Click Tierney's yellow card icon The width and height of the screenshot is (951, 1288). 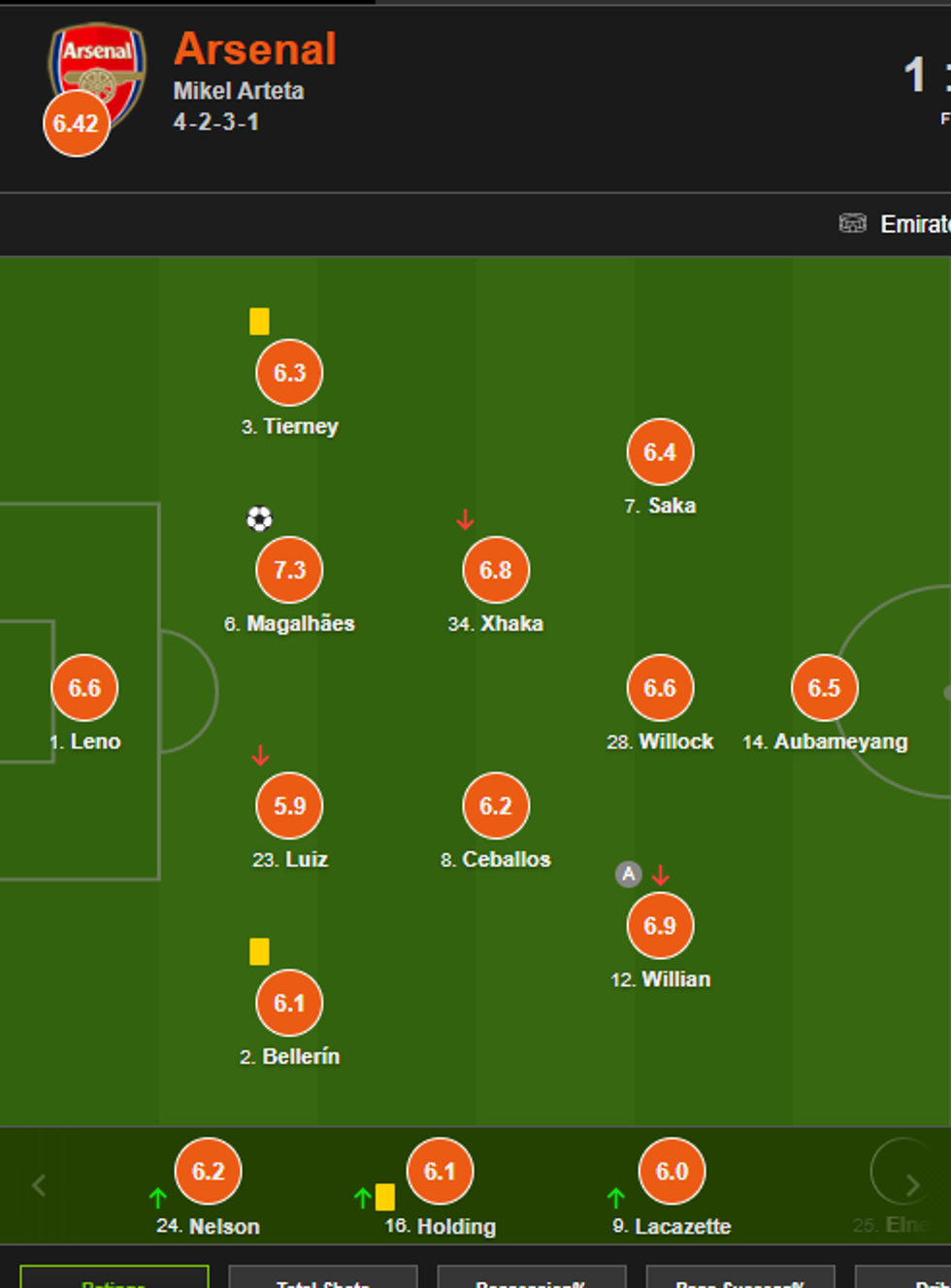(x=259, y=321)
